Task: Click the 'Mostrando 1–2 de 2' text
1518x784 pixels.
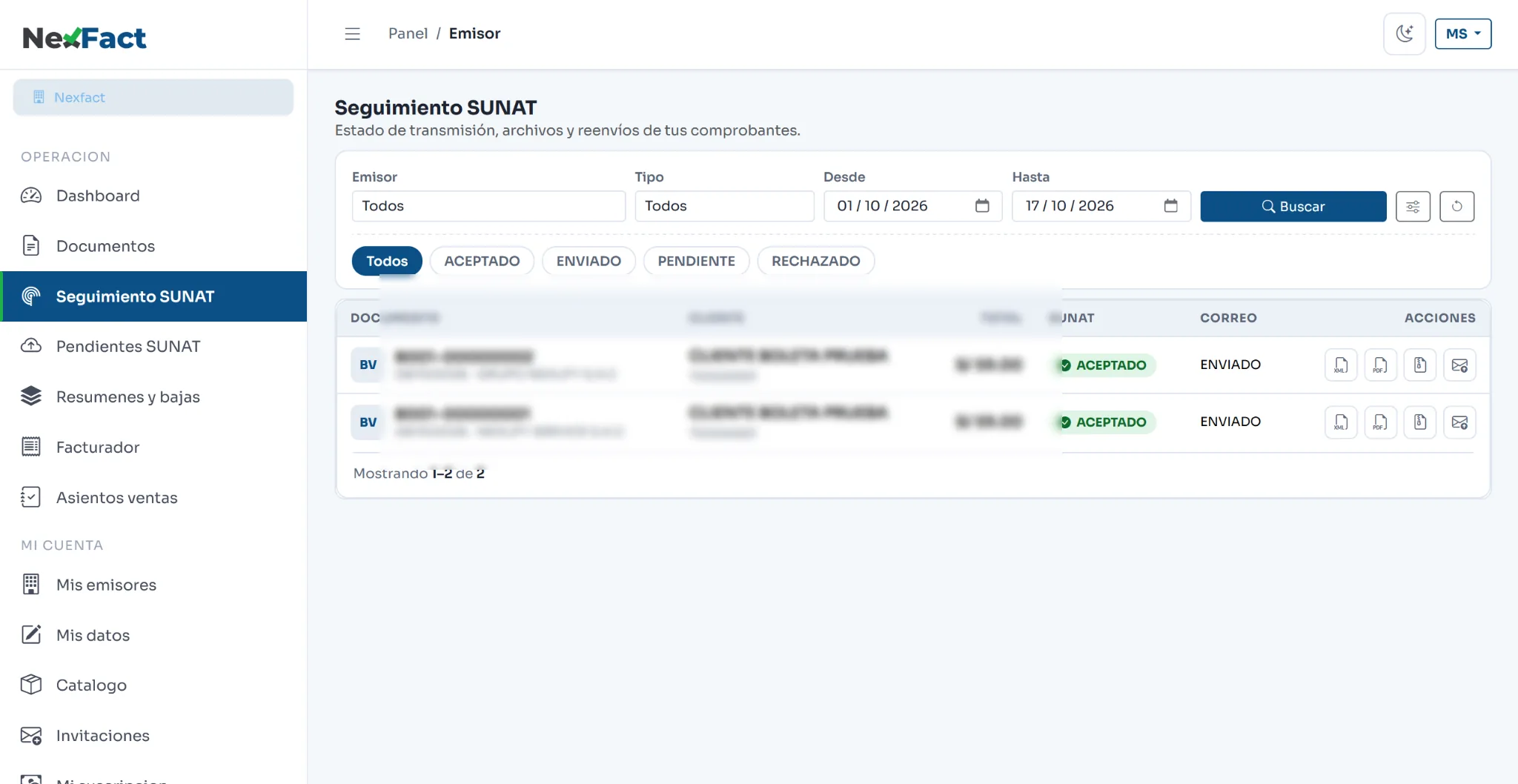Action: [419, 474]
